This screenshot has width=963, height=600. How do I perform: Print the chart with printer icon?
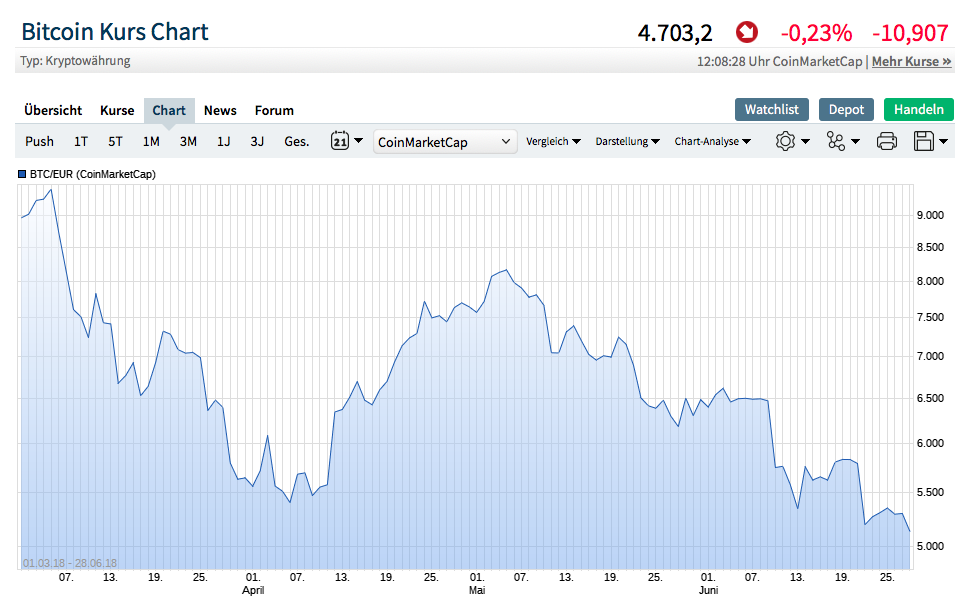(886, 141)
